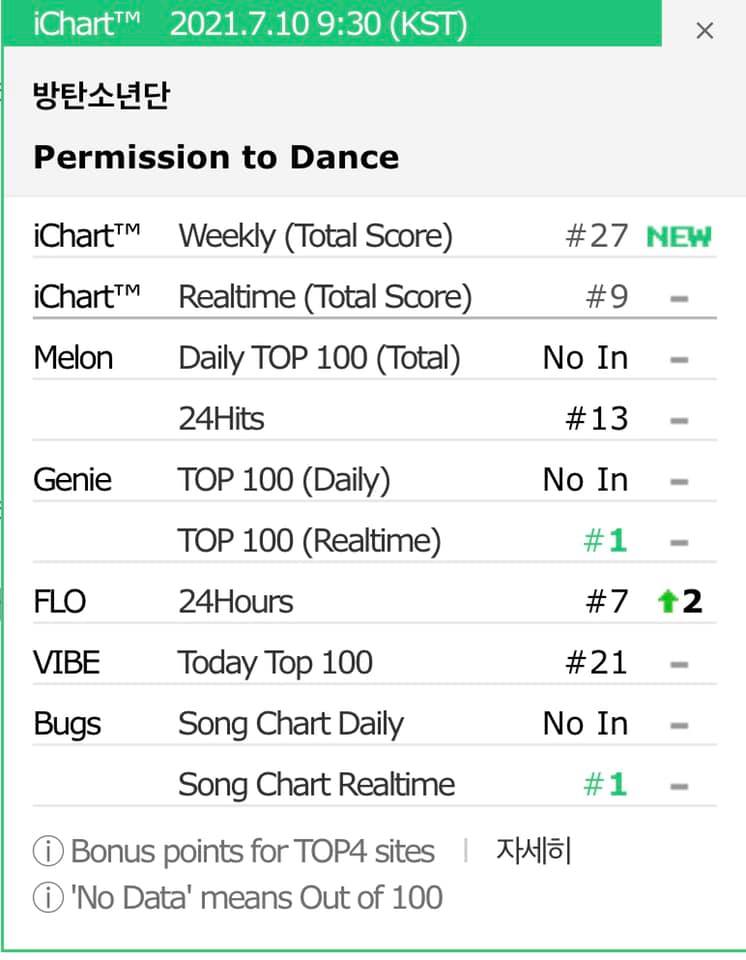Click the info icon beside Bonus points note
This screenshot has height=960, width=746.
48,852
